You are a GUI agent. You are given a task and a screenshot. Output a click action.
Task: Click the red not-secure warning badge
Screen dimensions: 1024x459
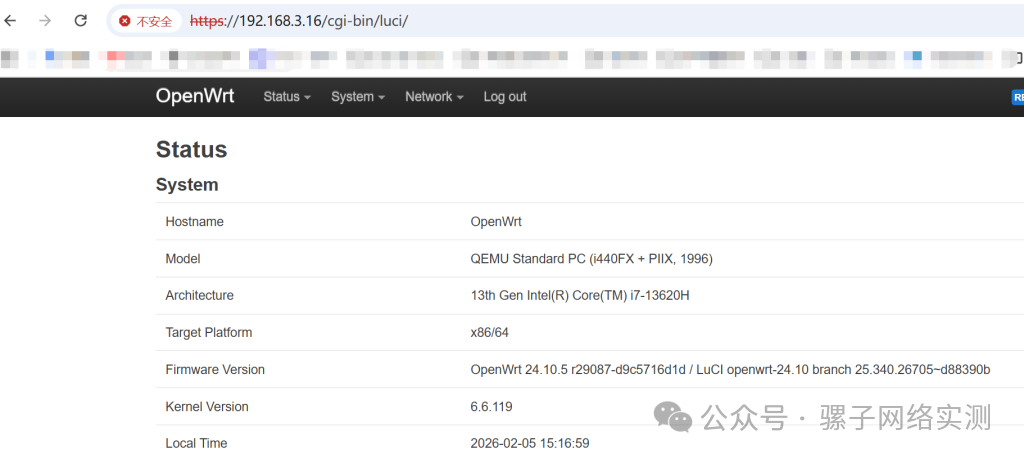(146, 21)
